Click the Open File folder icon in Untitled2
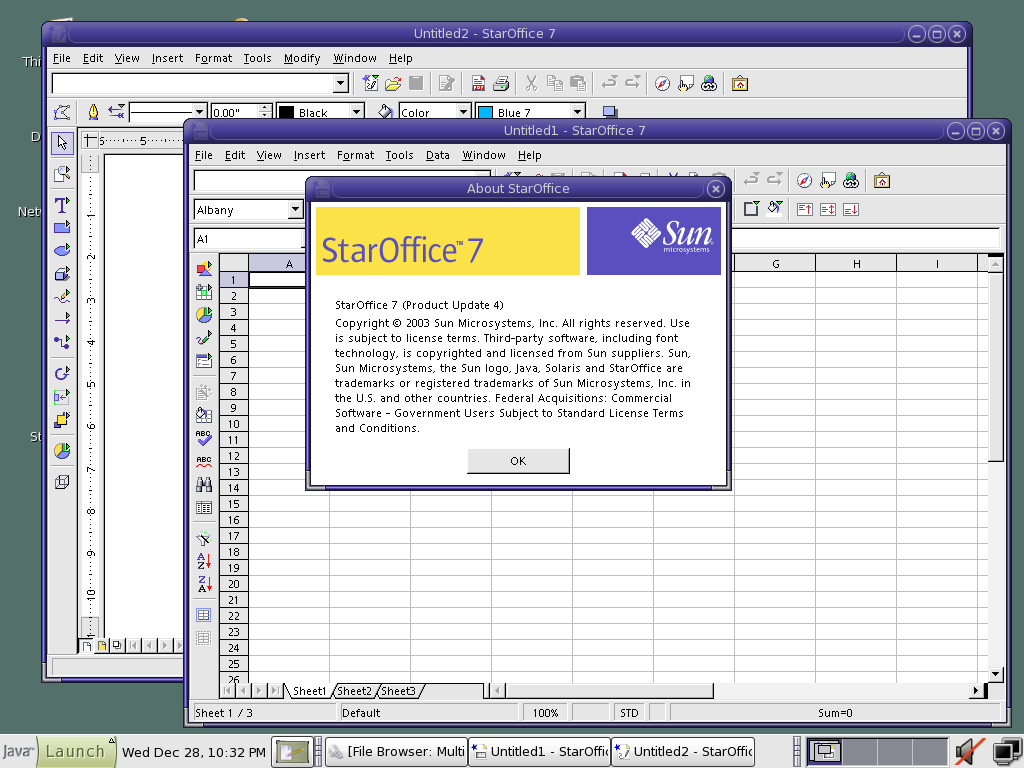The image size is (1024, 768). coord(393,84)
